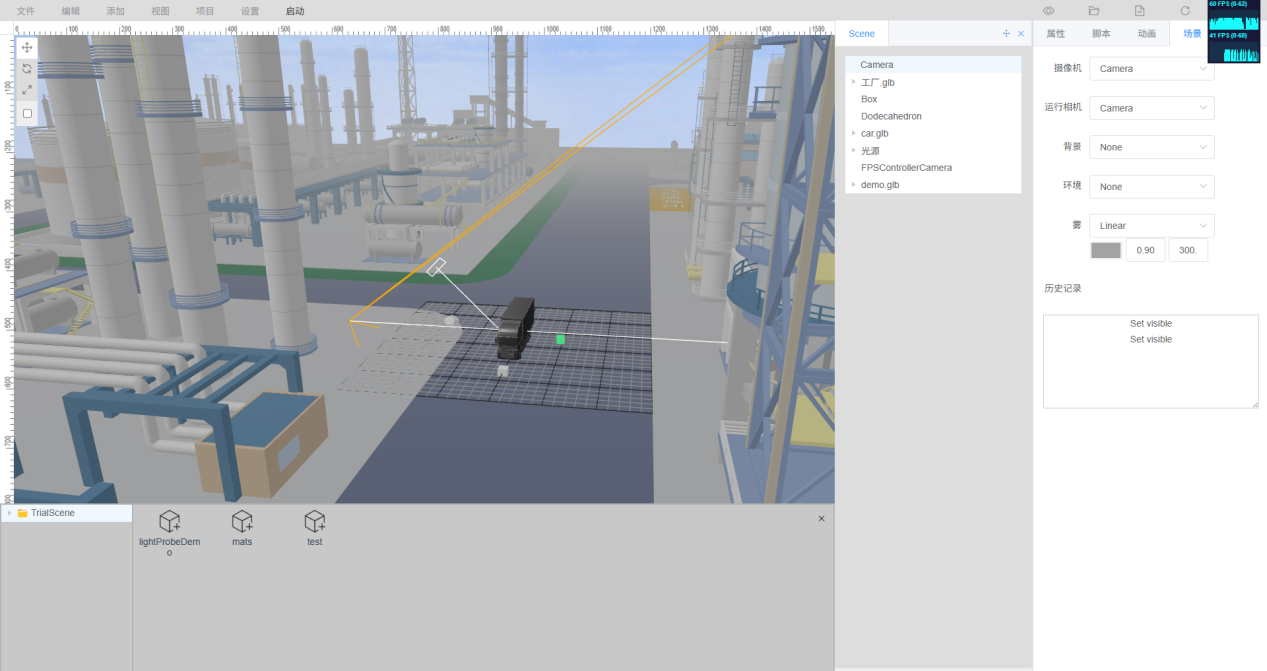The height and width of the screenshot is (671, 1267).
Task: Click the 启动 launch button
Action: click(x=295, y=11)
